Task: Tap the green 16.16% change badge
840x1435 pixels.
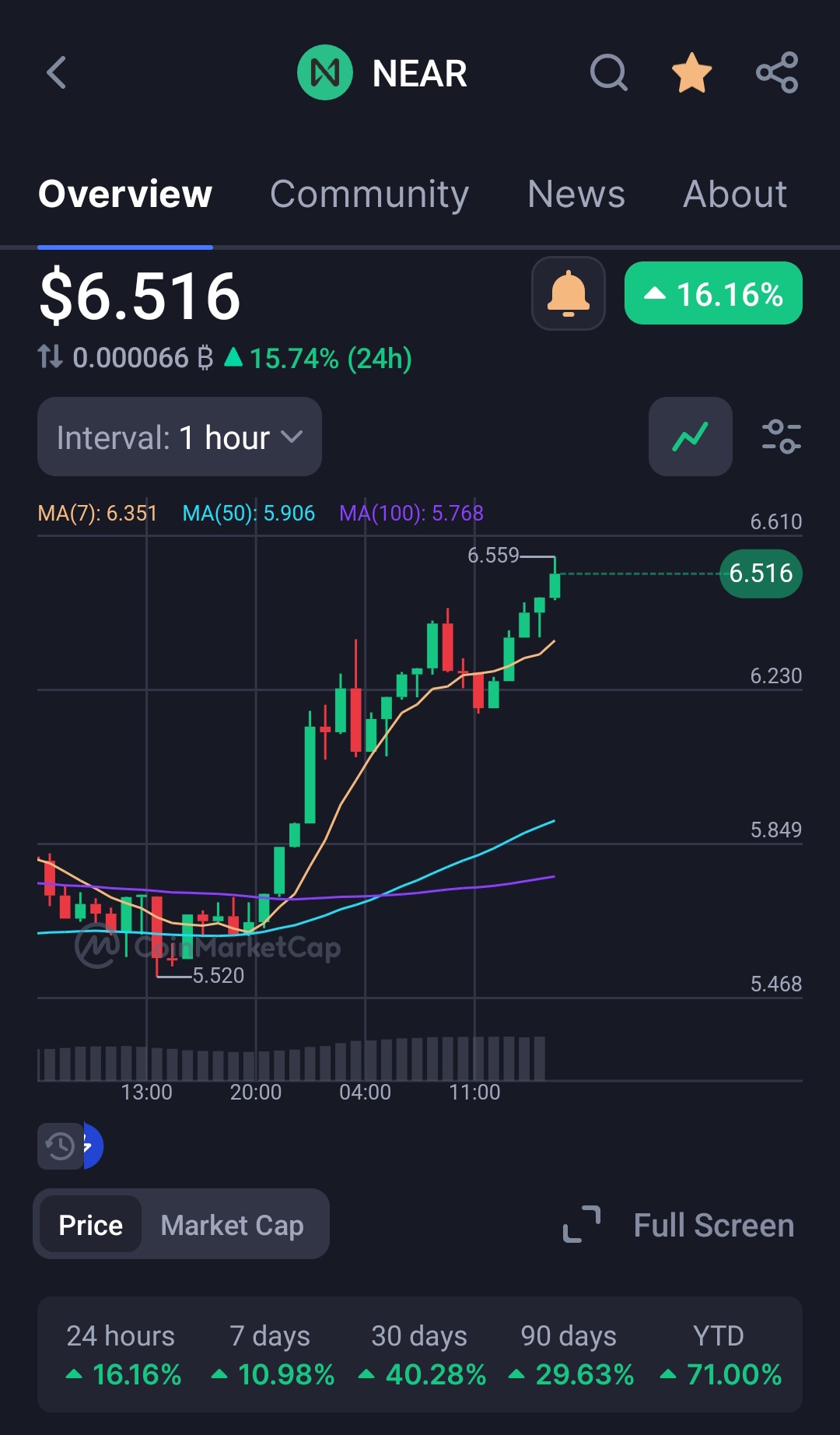Action: point(713,293)
